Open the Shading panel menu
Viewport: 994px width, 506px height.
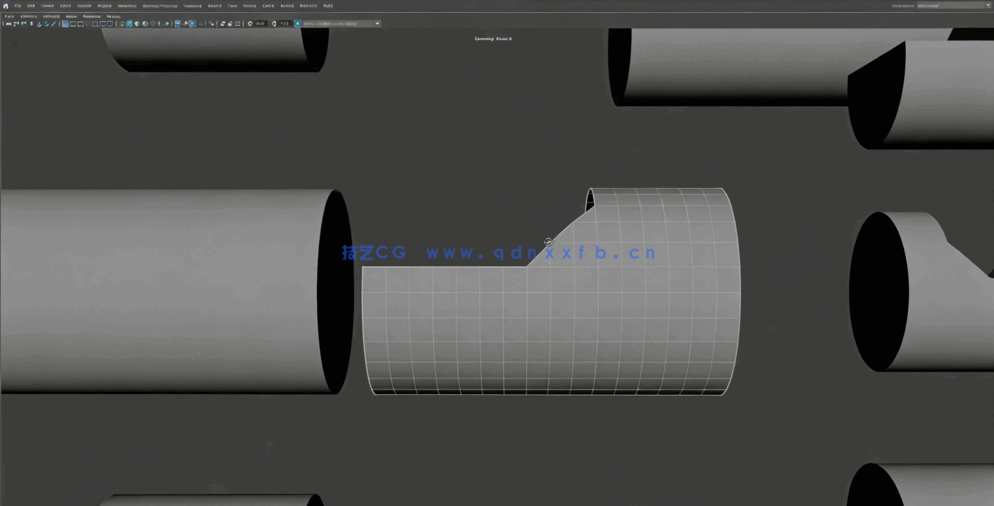(x=29, y=16)
